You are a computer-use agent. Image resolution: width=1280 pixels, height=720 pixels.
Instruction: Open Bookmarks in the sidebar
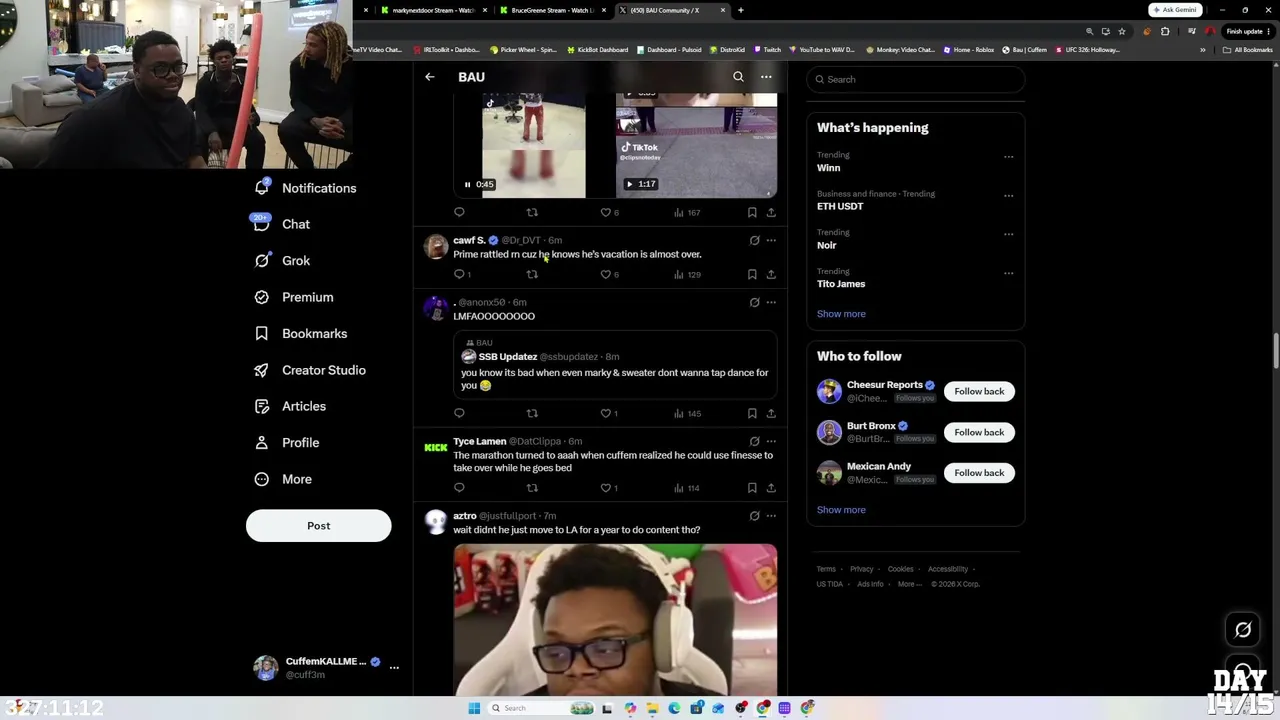[301, 333]
